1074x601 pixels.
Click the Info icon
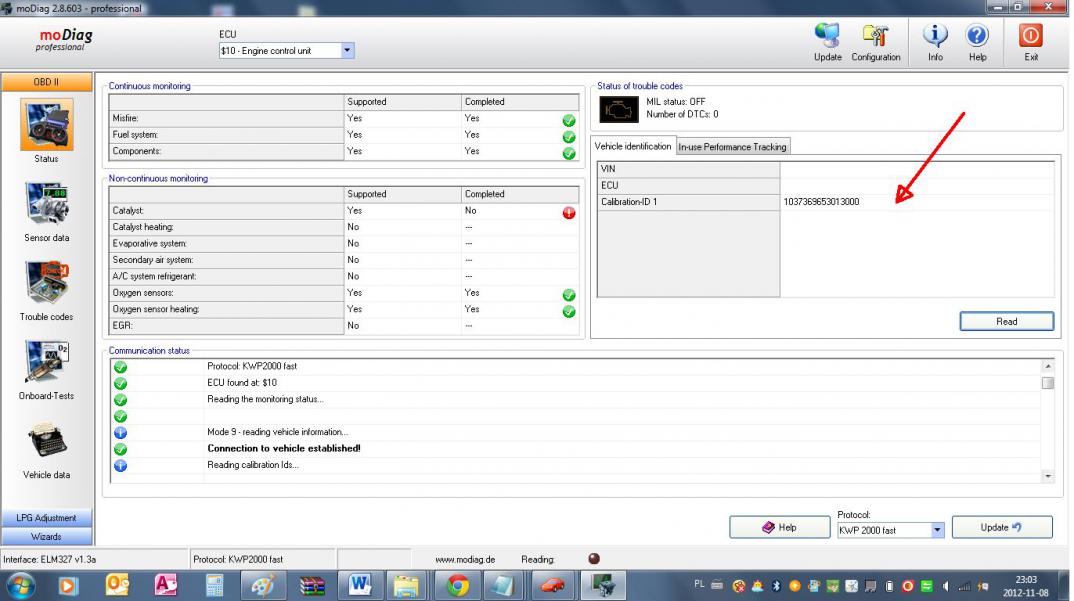tap(935, 36)
